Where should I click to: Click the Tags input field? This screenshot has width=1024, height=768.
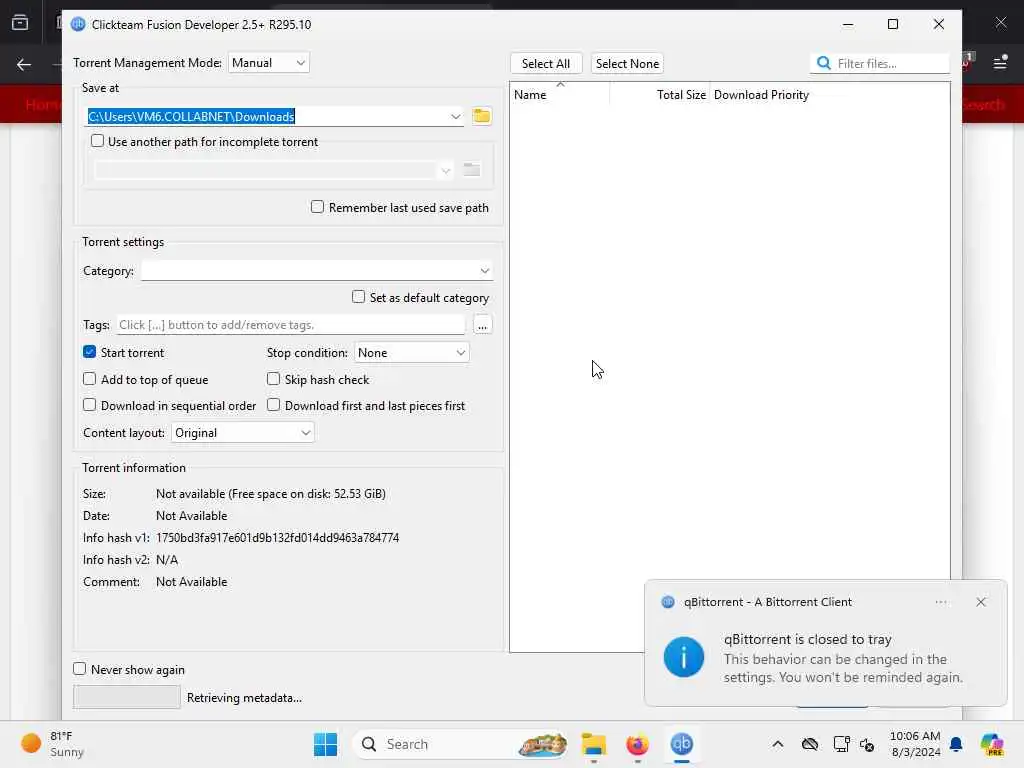(x=291, y=325)
